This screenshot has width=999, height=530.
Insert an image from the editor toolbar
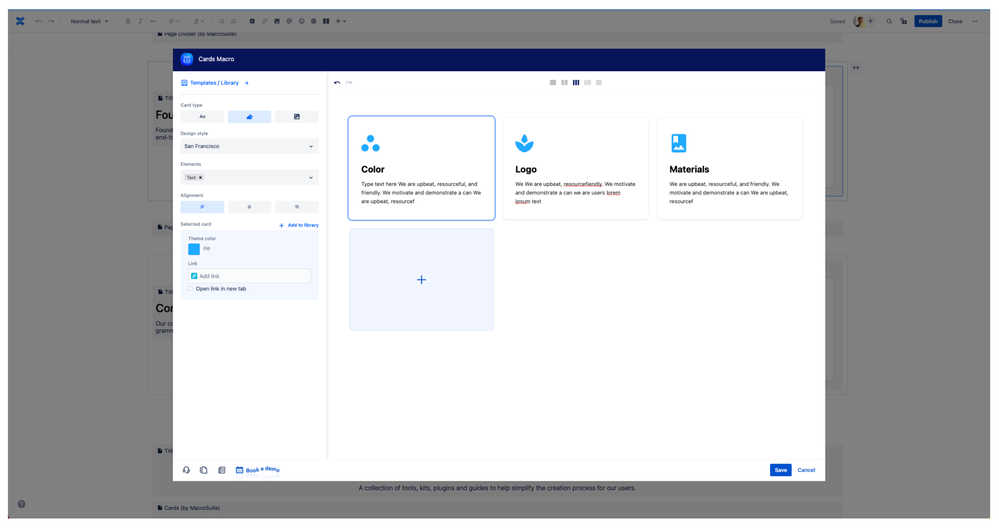pyautogui.click(x=277, y=21)
